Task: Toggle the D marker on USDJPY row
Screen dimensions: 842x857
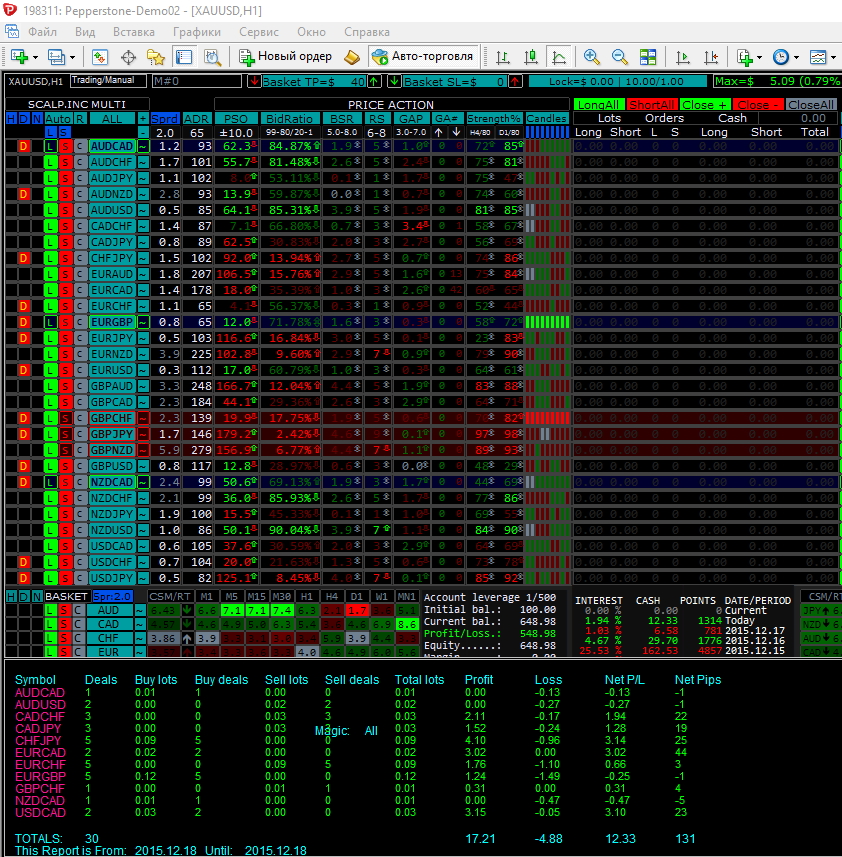Action: pyautogui.click(x=23, y=578)
